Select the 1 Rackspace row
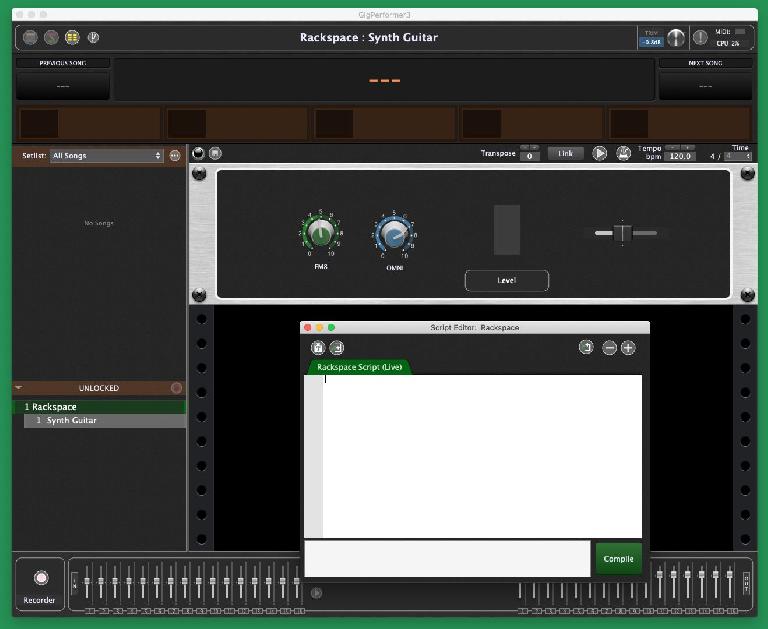 tap(99, 407)
